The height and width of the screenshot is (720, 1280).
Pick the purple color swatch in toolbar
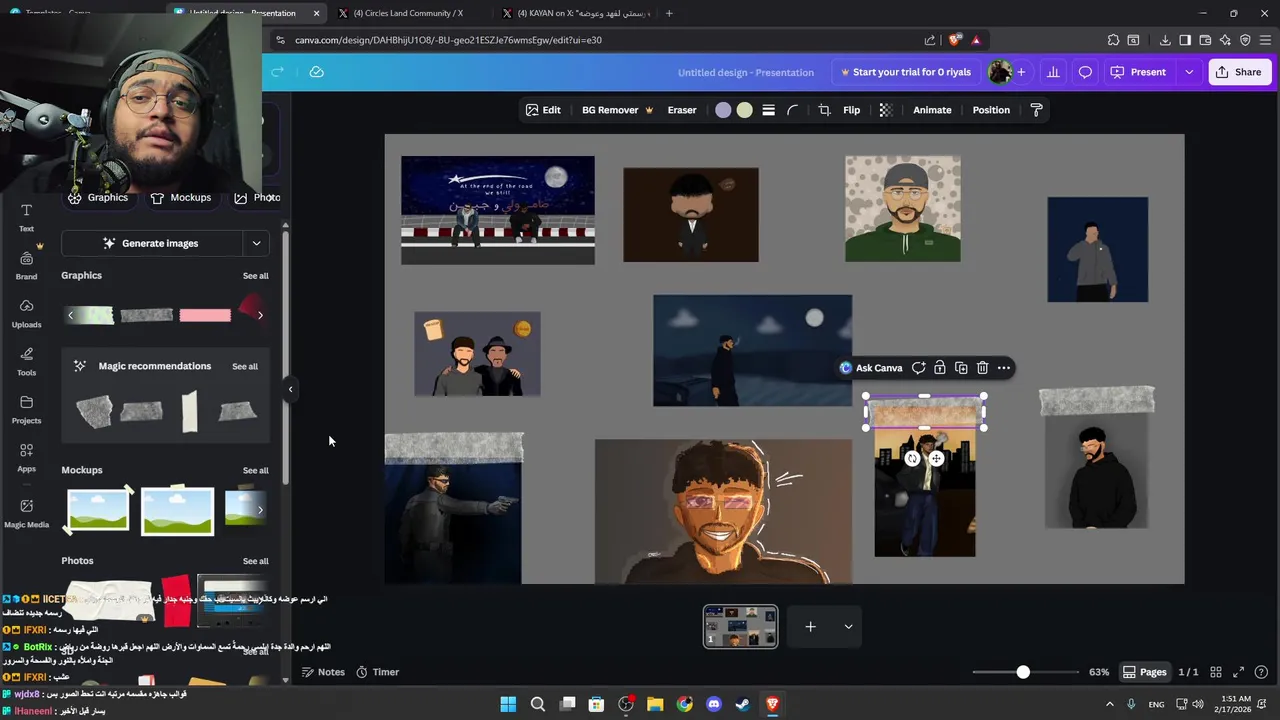[x=723, y=110]
